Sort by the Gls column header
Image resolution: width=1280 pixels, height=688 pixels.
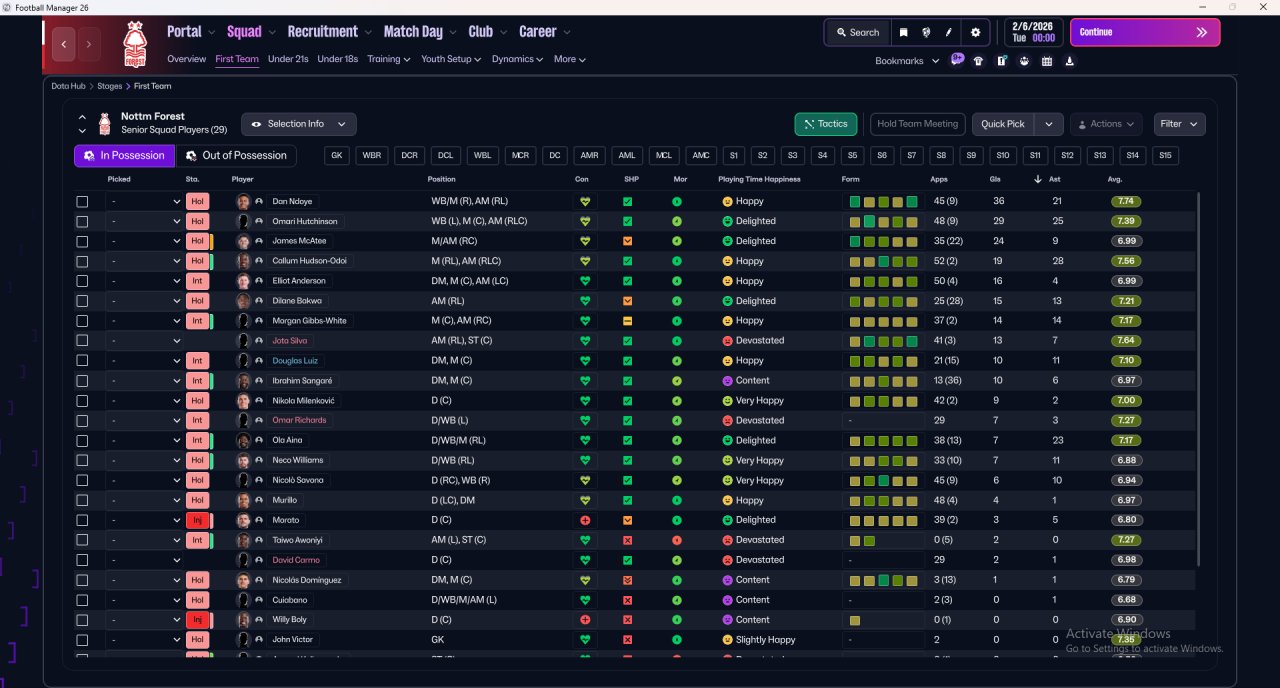coord(996,179)
